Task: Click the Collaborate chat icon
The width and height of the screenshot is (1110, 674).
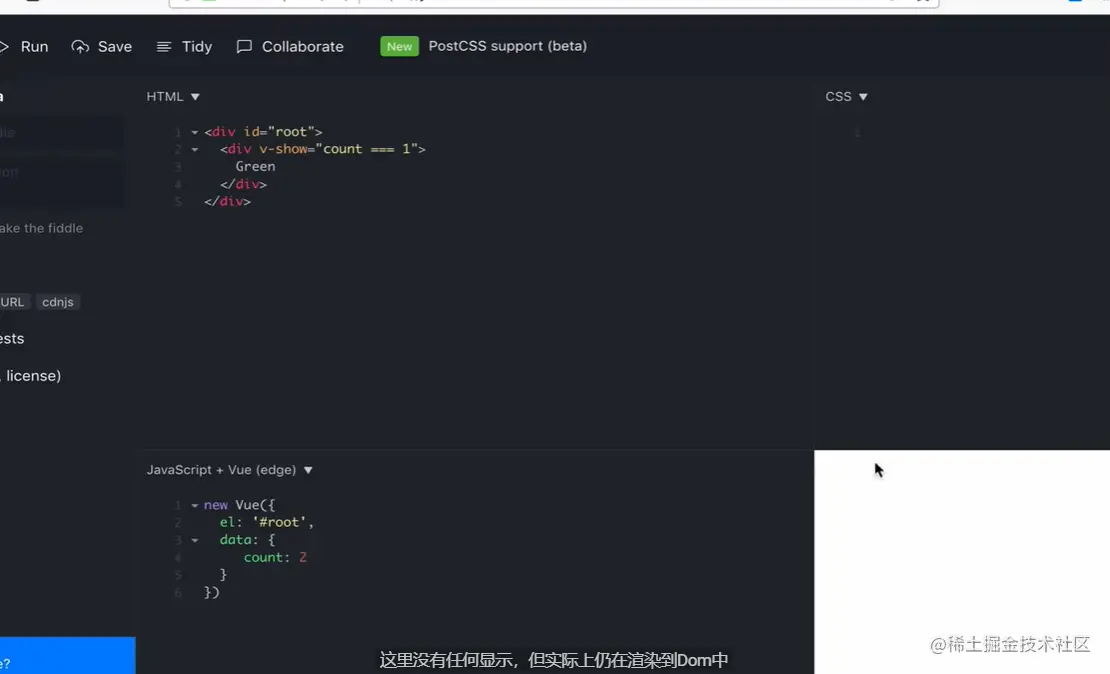Action: click(x=244, y=47)
